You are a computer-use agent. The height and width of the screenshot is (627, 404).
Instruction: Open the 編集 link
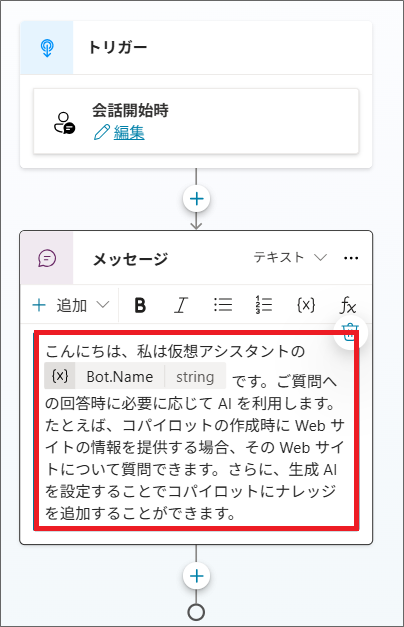point(129,132)
